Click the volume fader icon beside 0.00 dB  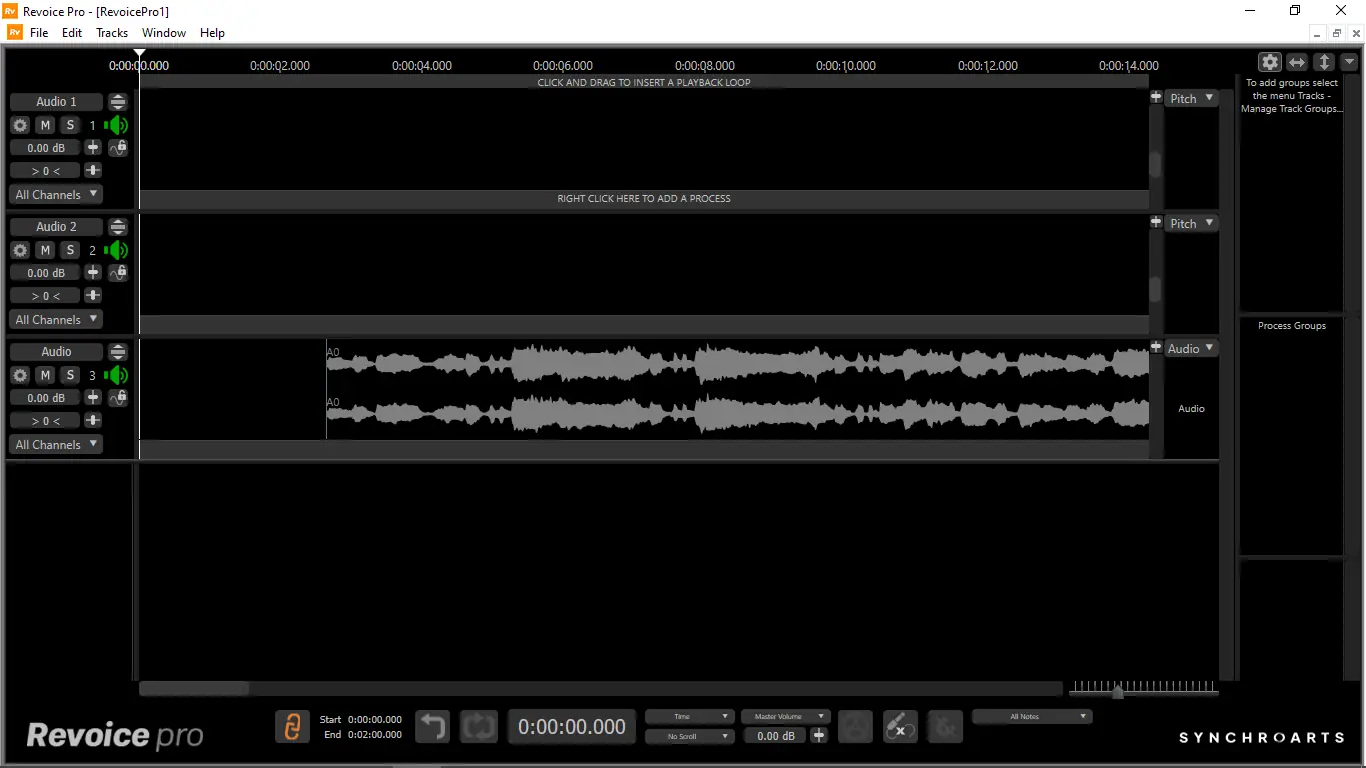click(x=92, y=147)
